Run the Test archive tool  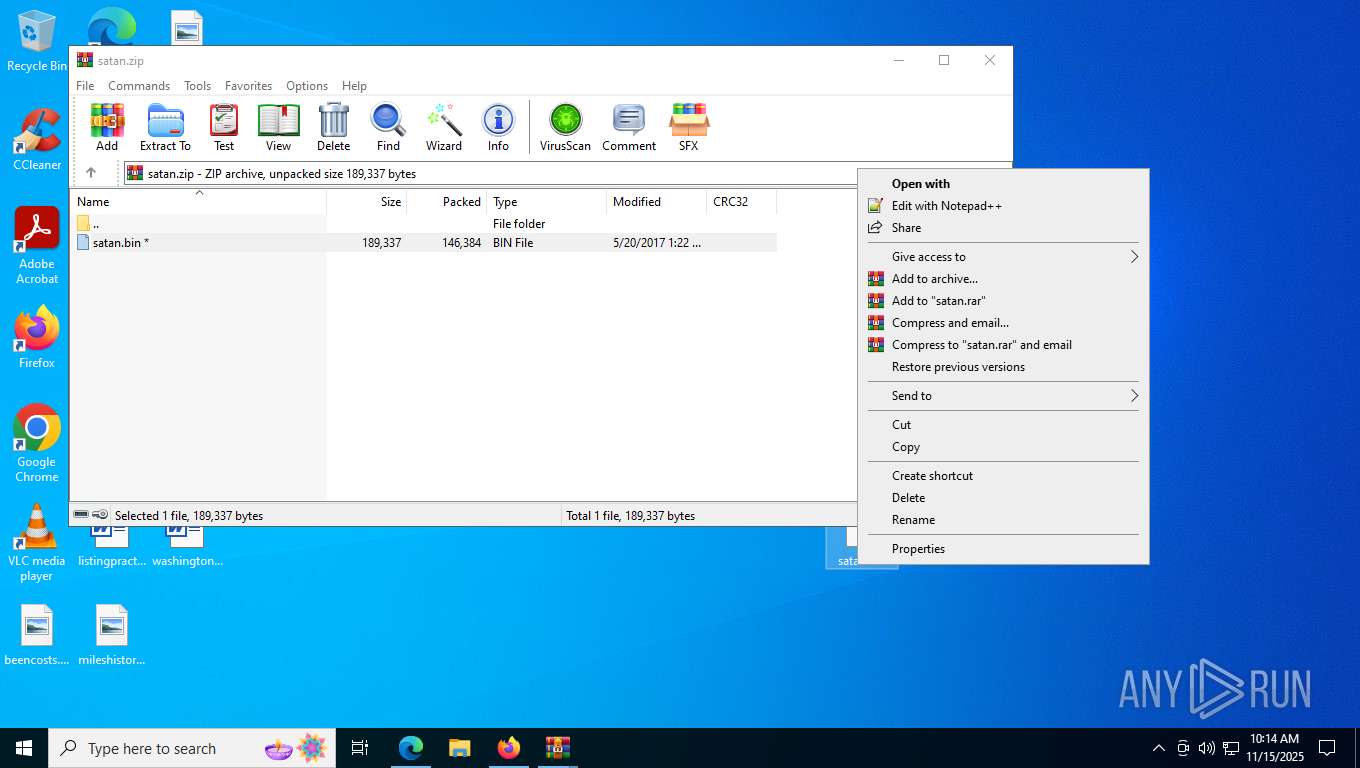click(224, 127)
